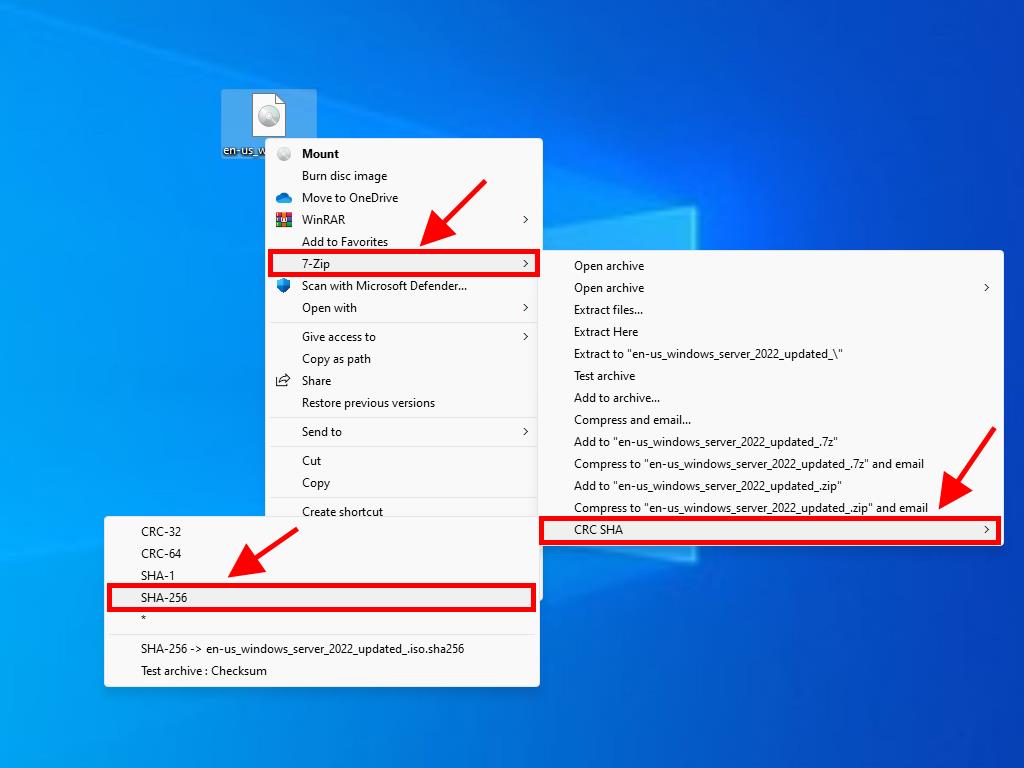Image resolution: width=1024 pixels, height=768 pixels.
Task: Open the 7-Zip submenu
Action: pos(404,264)
